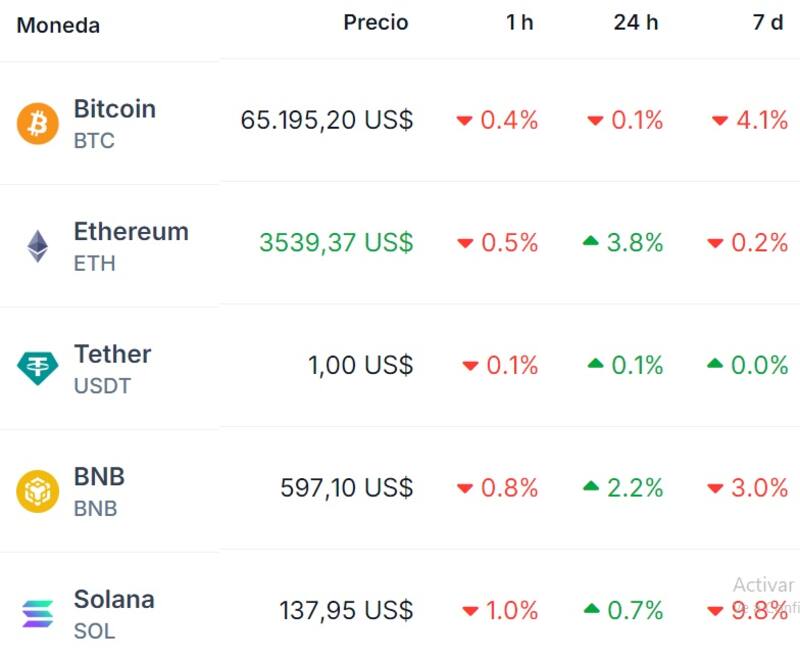Click the yellow BNB logo icon

pos(37,488)
